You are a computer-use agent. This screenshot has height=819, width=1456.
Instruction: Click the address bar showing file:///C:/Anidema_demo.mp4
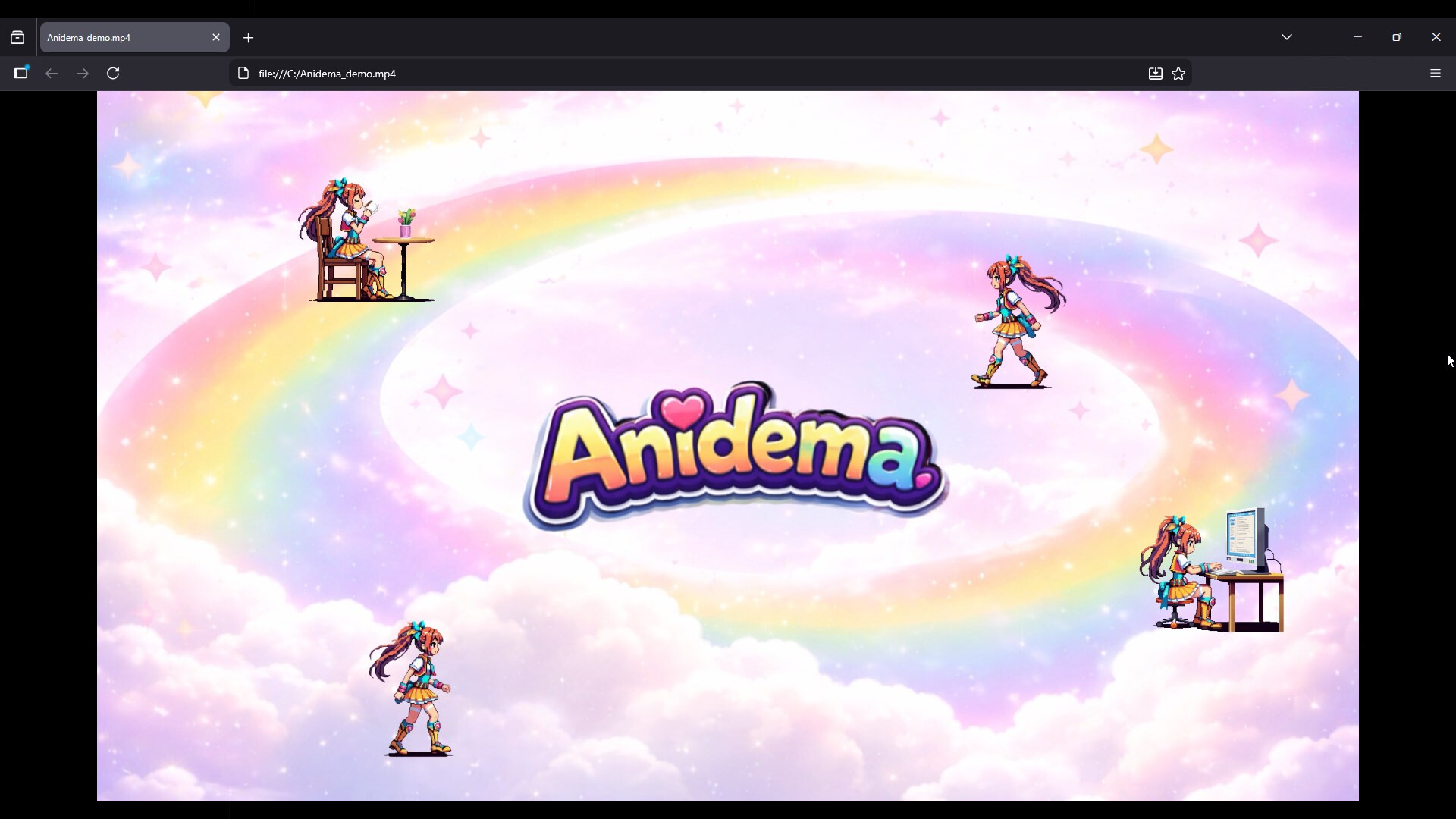[x=531, y=74]
